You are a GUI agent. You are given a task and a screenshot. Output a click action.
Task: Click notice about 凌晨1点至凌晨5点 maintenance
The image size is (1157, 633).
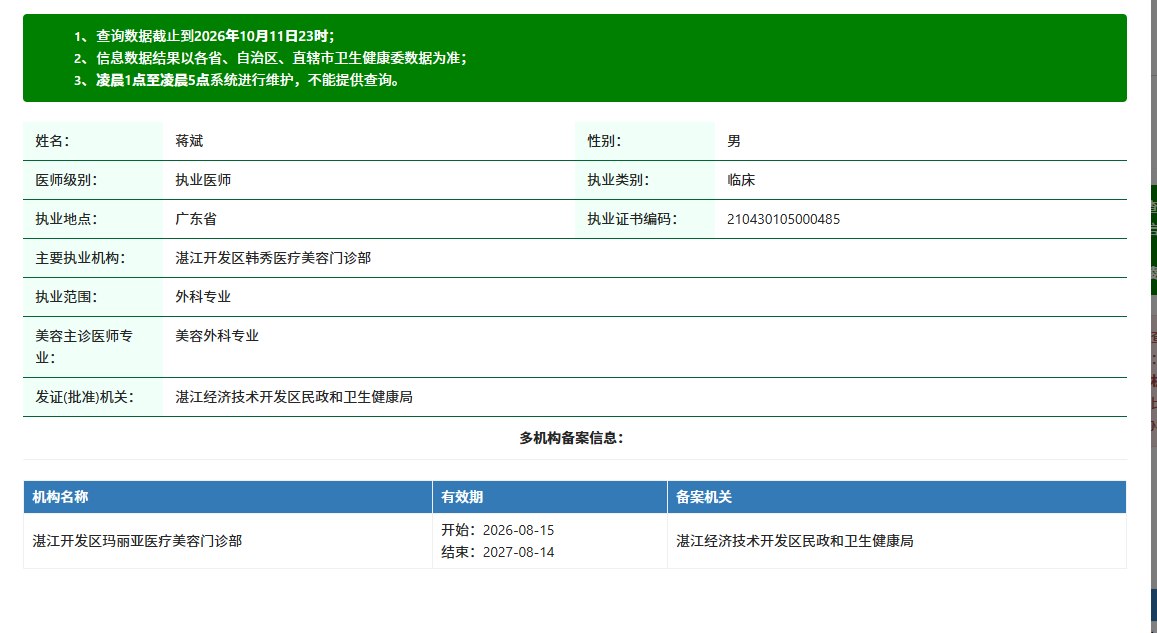point(238,80)
